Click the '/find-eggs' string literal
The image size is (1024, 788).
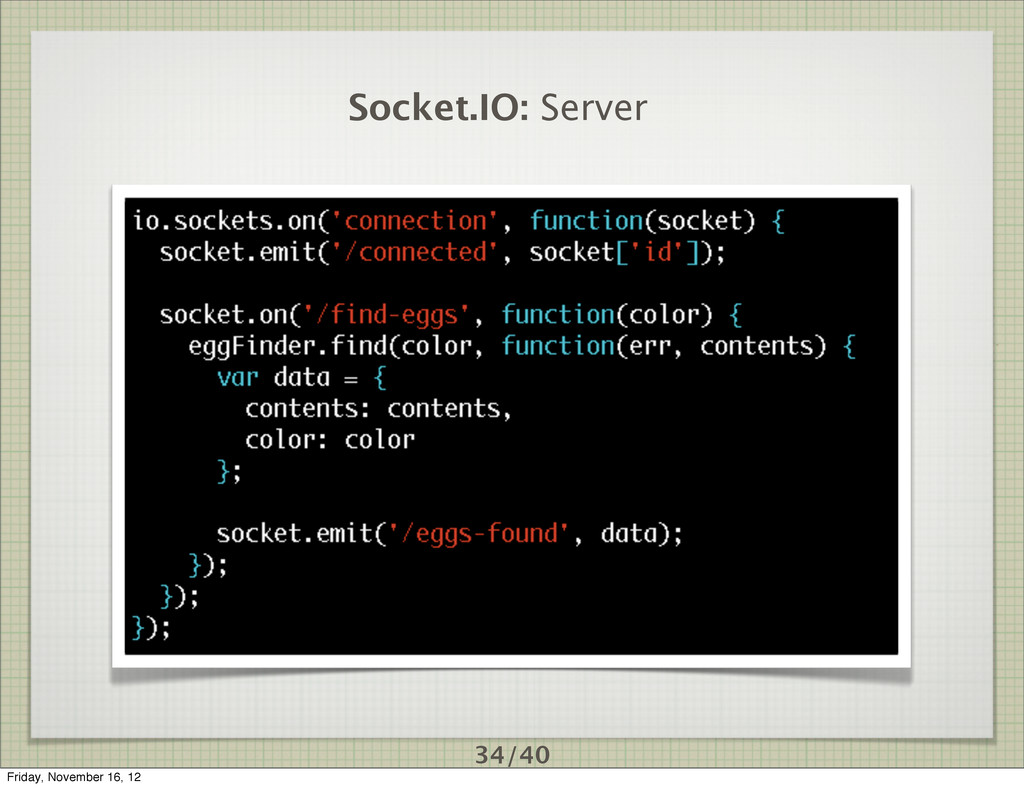pyautogui.click(x=387, y=315)
